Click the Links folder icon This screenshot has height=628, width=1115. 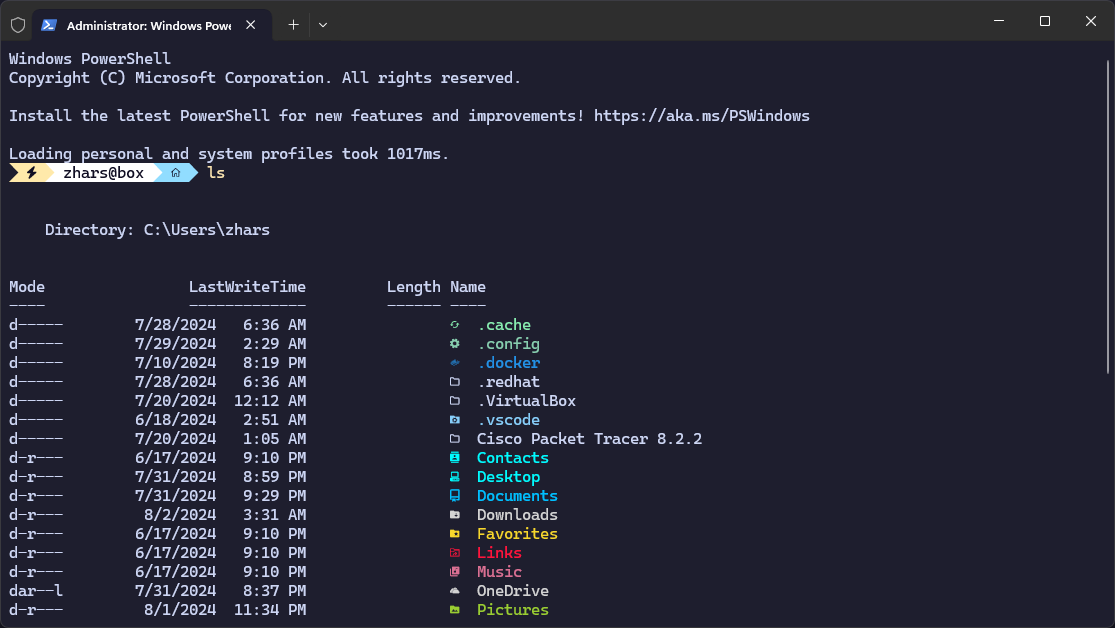[x=455, y=553]
